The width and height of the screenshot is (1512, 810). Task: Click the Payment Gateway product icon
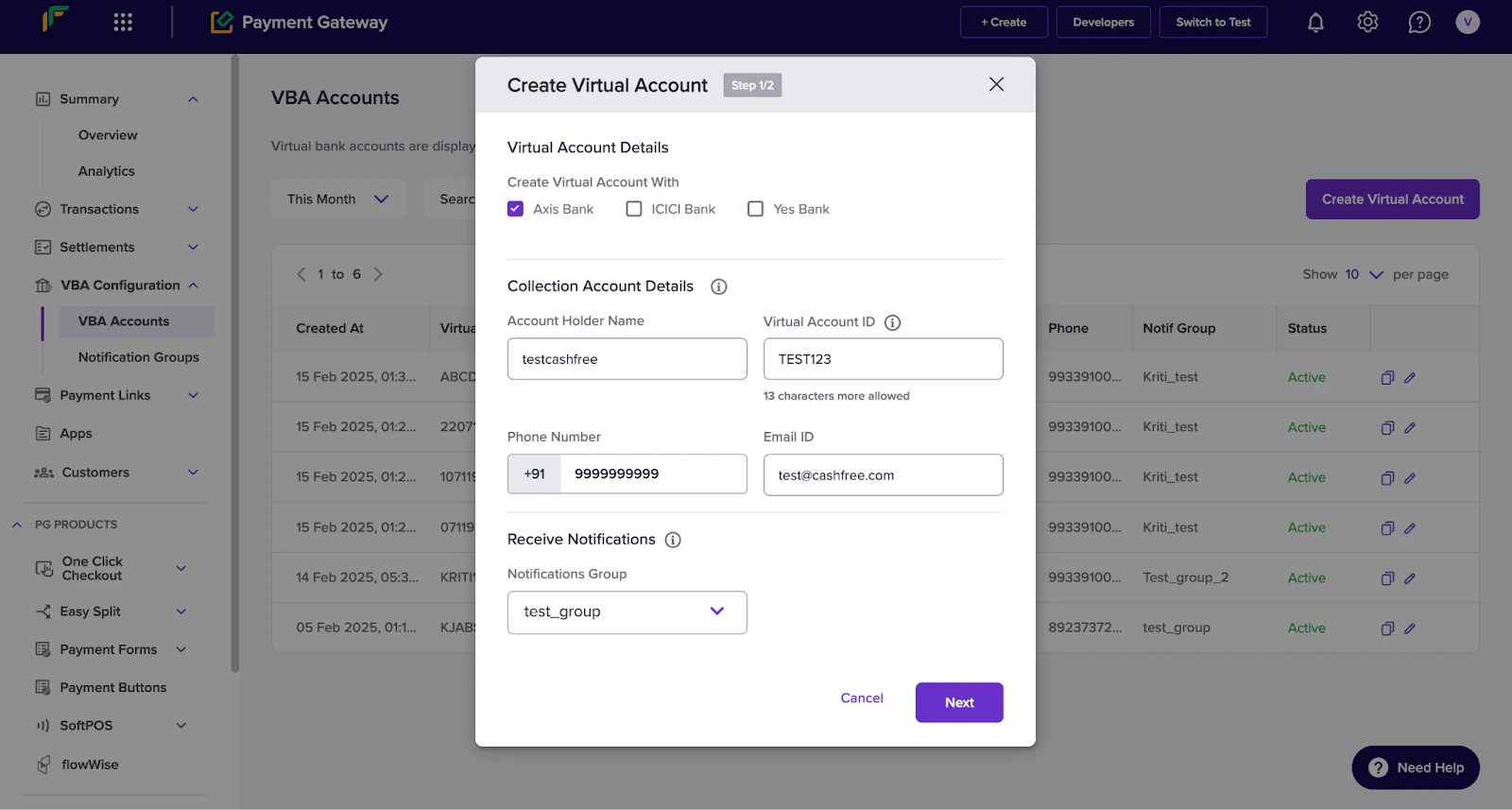[222, 22]
